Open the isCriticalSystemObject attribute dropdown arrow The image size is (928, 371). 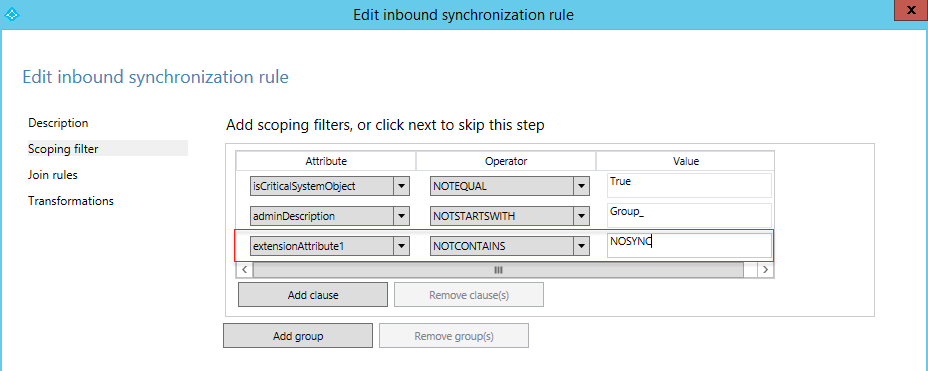[x=402, y=186]
